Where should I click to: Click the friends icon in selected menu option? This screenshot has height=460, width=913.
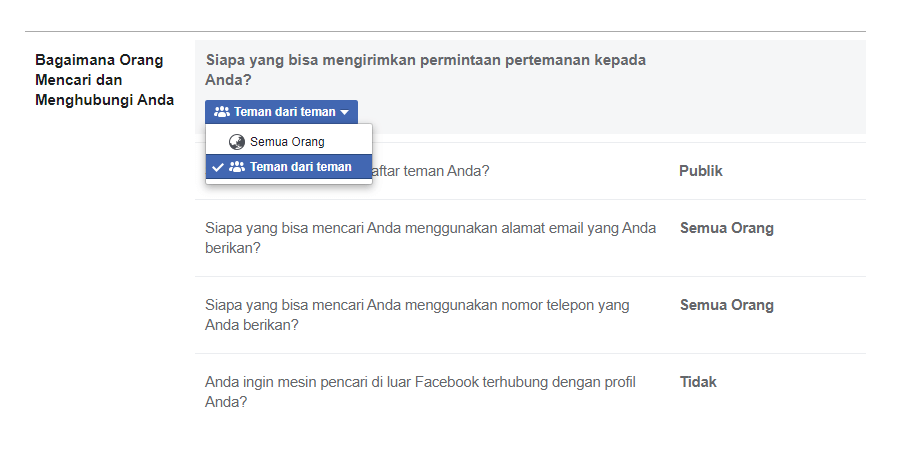pyautogui.click(x=237, y=167)
